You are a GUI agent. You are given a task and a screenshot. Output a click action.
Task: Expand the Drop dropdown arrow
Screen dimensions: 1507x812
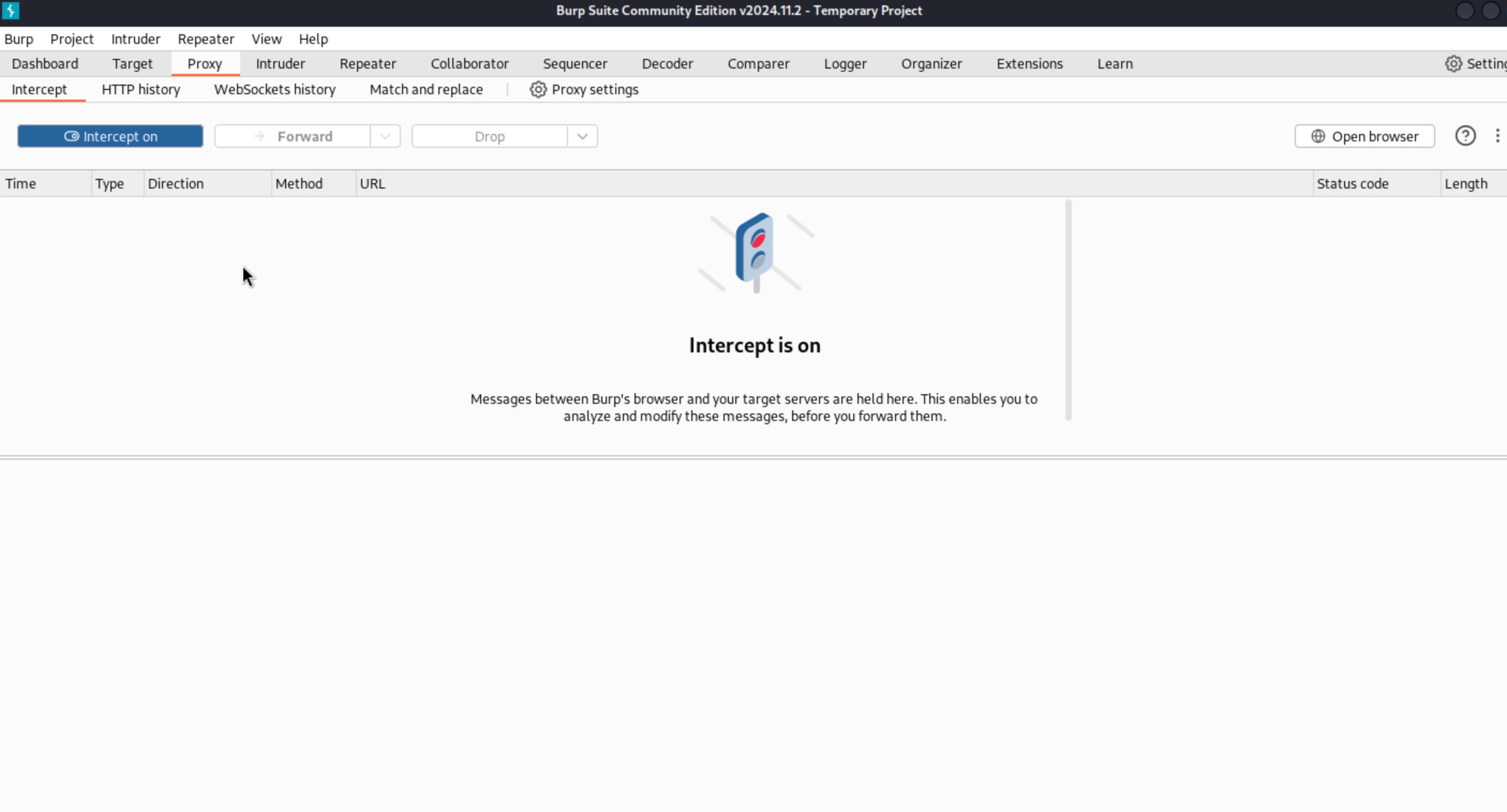[582, 136]
